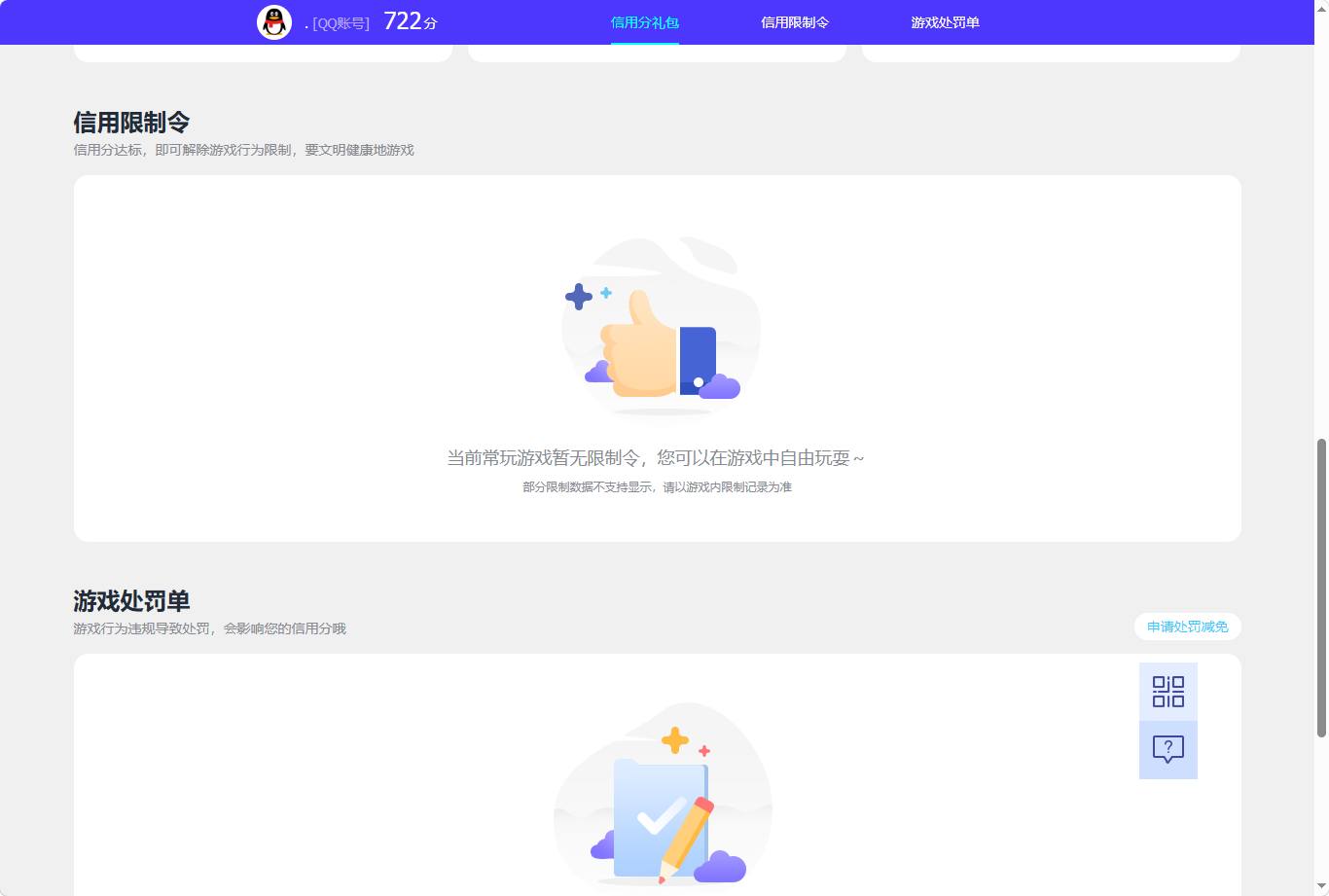Open the QR code floating icon
This screenshot has width=1329, height=896.
point(1168,692)
